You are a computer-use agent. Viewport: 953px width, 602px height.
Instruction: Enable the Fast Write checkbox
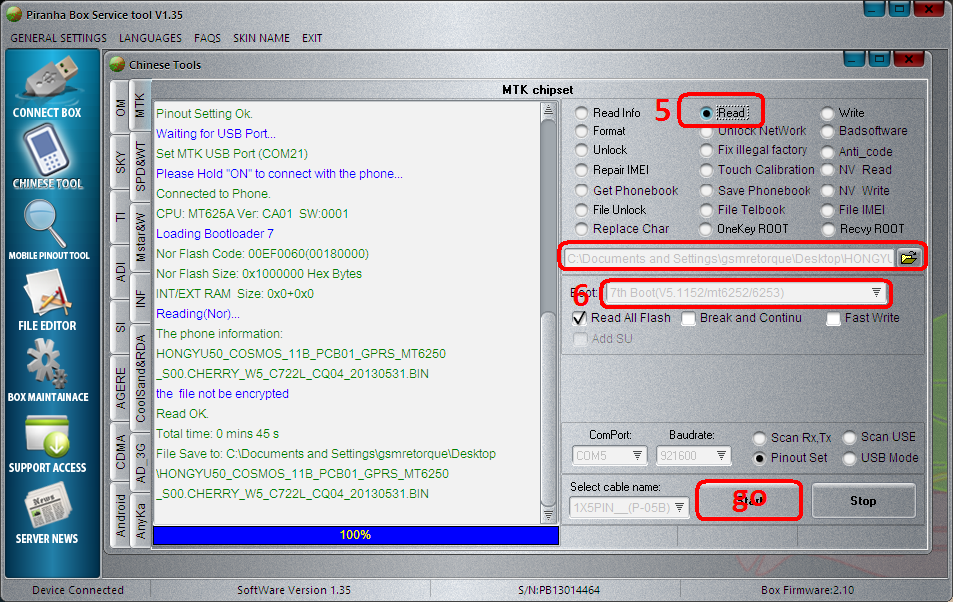(x=834, y=318)
